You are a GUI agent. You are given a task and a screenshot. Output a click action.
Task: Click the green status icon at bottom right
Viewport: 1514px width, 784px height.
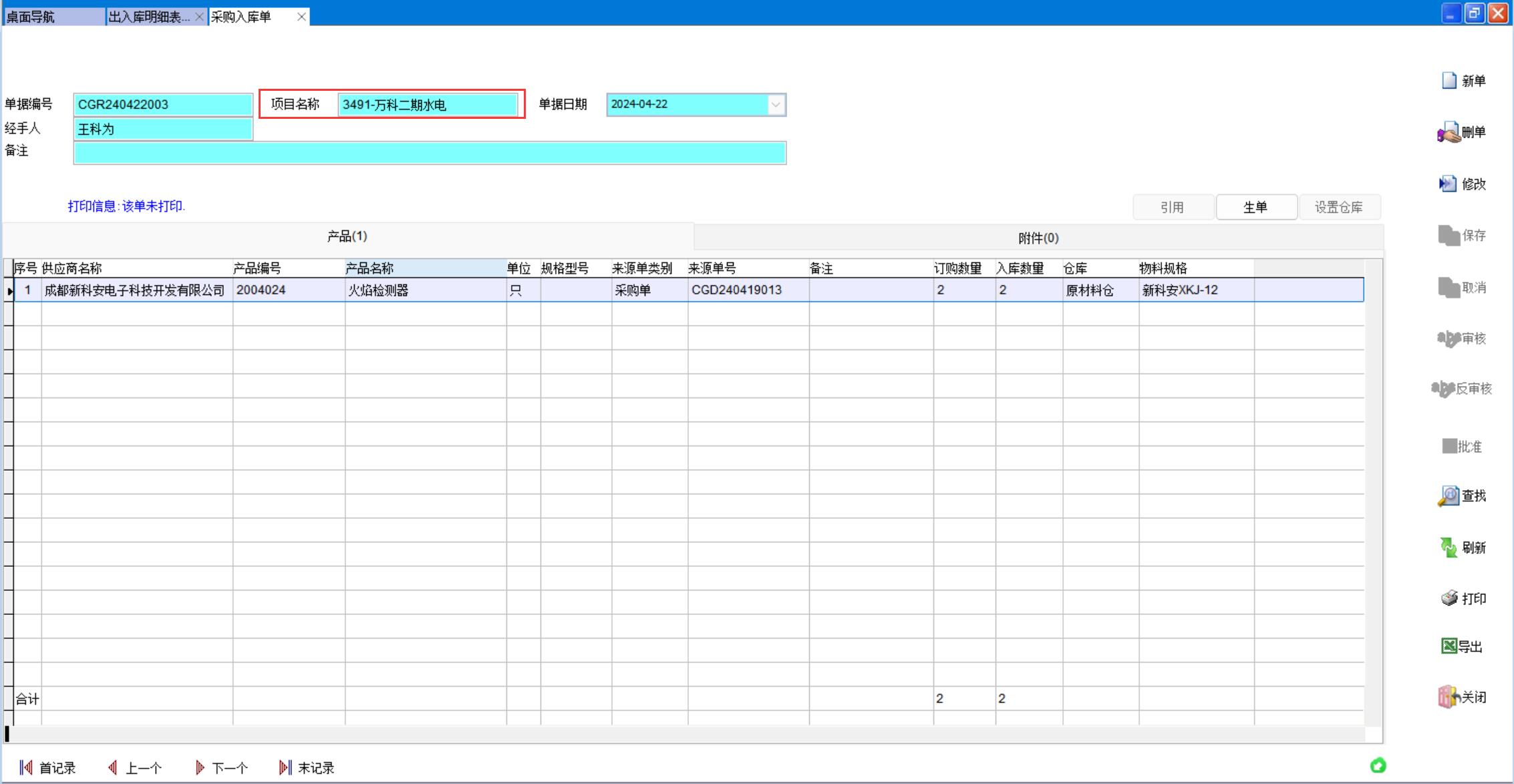(x=1378, y=765)
